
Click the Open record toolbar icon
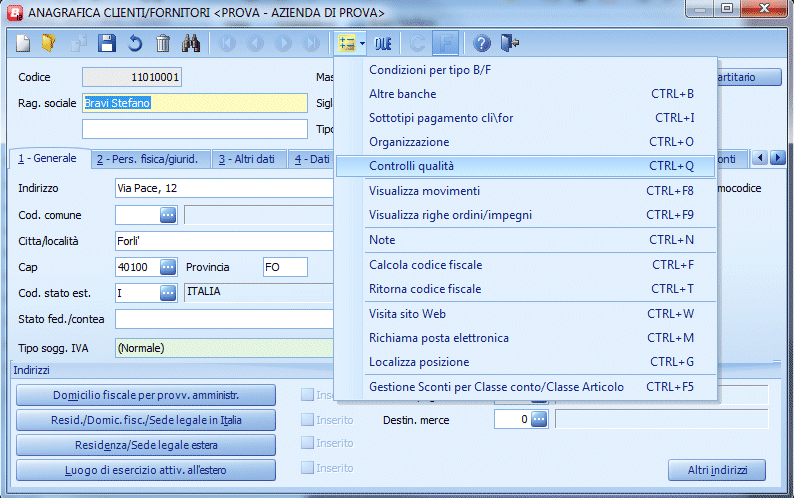click(49, 44)
